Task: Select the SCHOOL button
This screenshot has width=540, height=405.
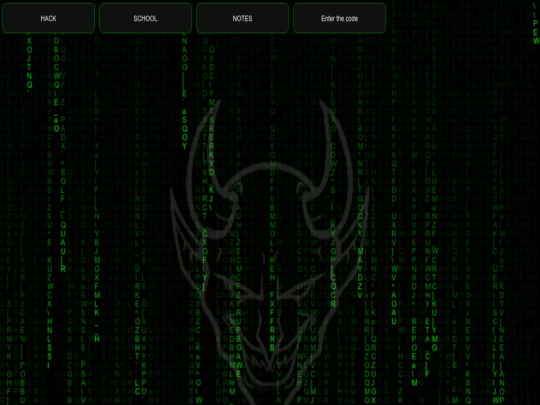Action: (x=145, y=18)
